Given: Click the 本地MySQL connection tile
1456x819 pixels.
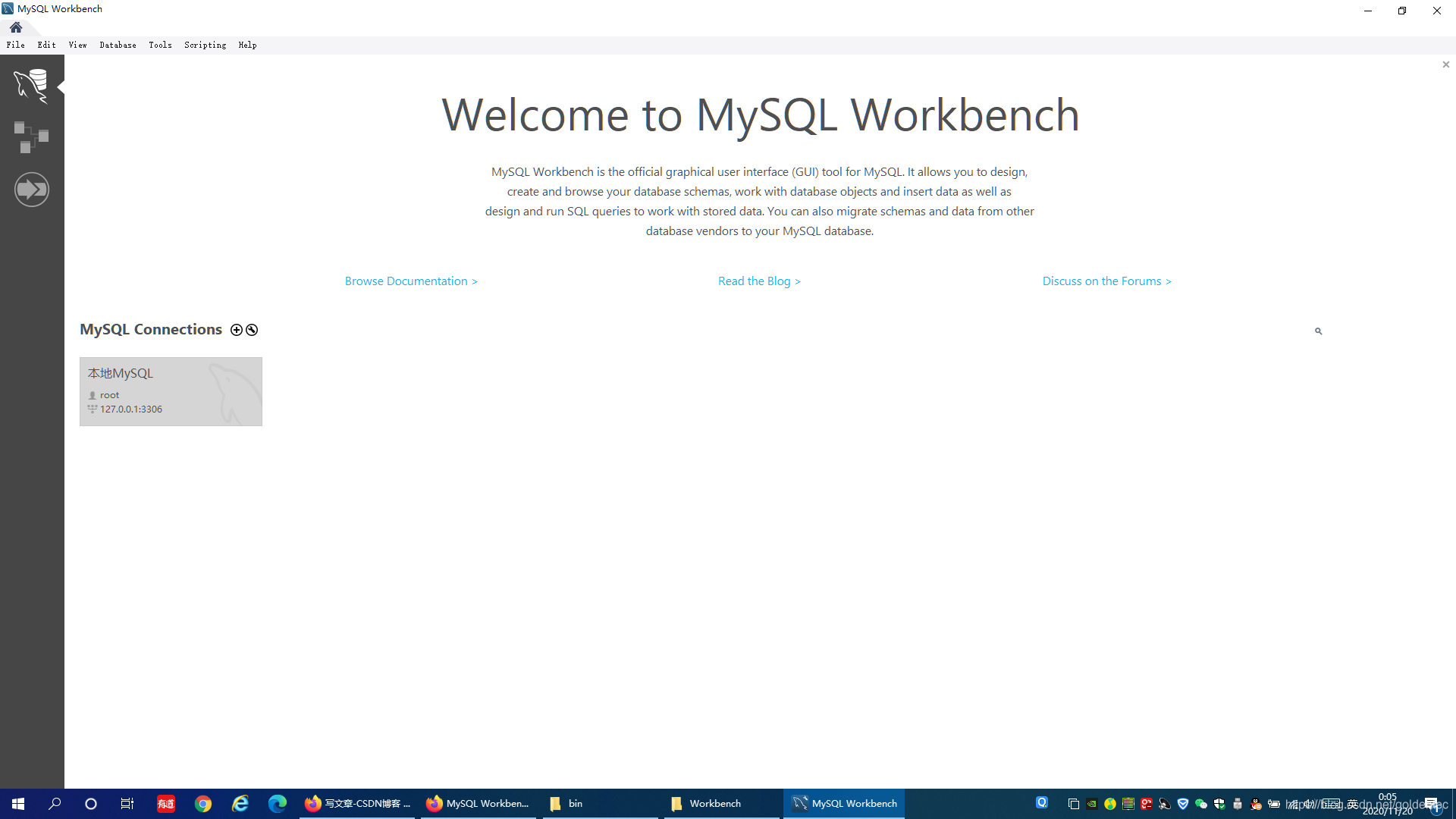Looking at the screenshot, I should [x=170, y=390].
